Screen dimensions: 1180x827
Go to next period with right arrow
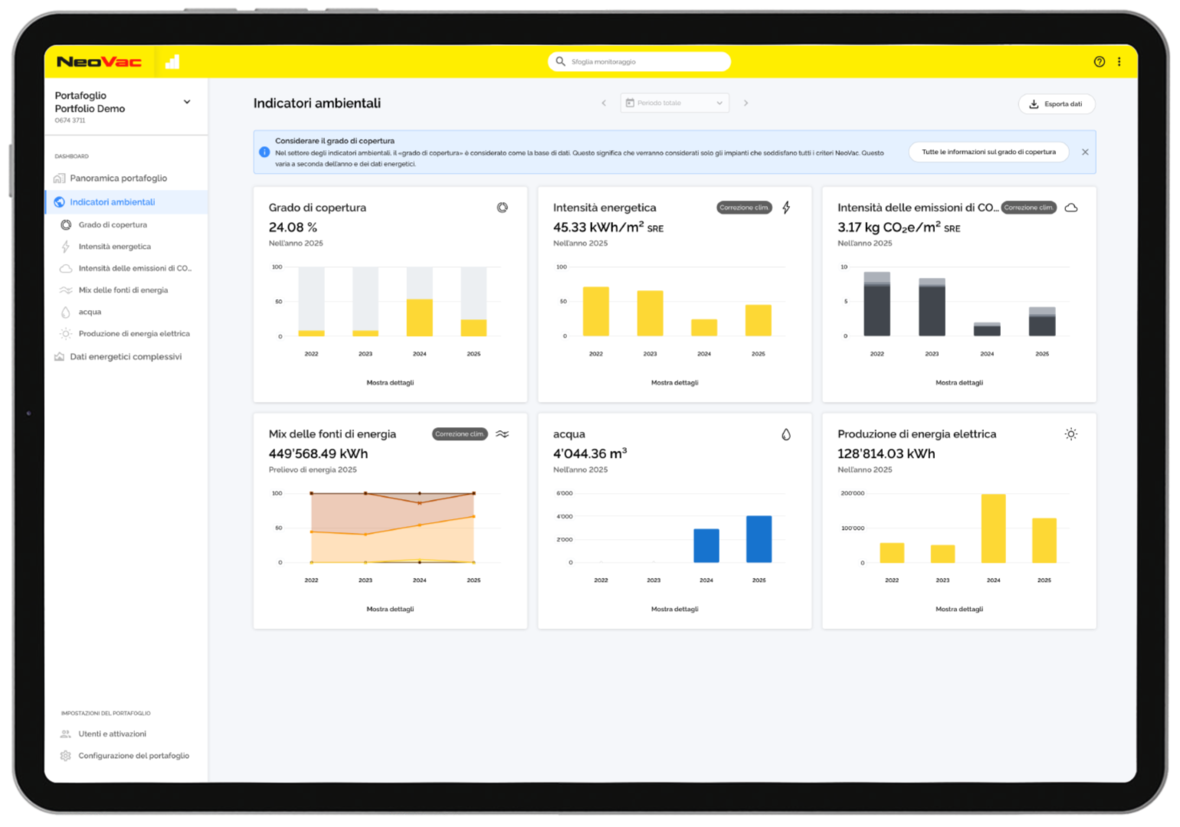pyautogui.click(x=746, y=103)
